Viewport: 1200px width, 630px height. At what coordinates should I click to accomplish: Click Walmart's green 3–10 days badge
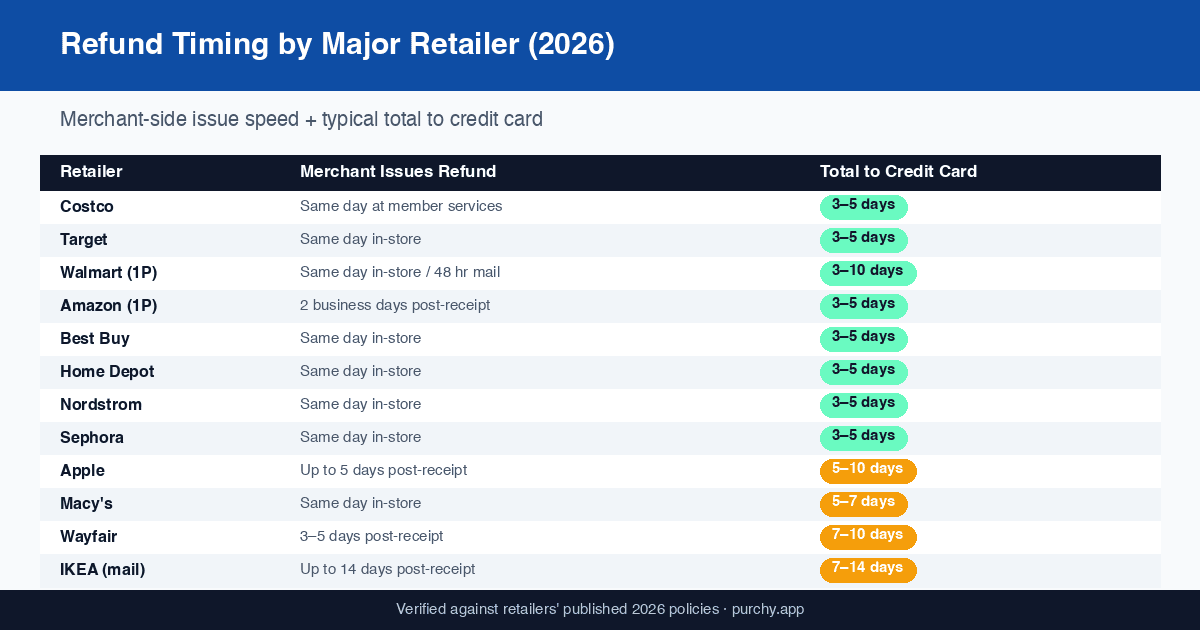click(868, 273)
